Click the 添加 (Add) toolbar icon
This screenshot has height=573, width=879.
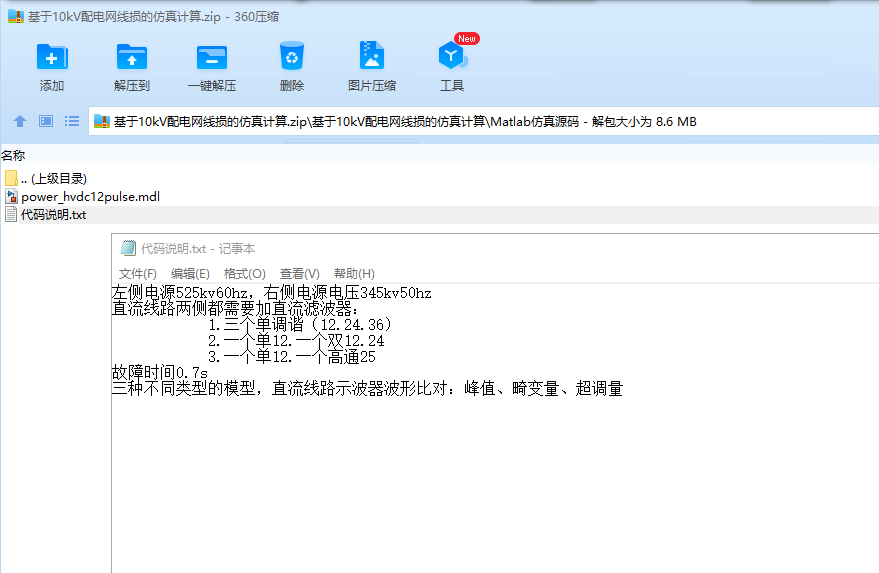pyautogui.click(x=52, y=57)
